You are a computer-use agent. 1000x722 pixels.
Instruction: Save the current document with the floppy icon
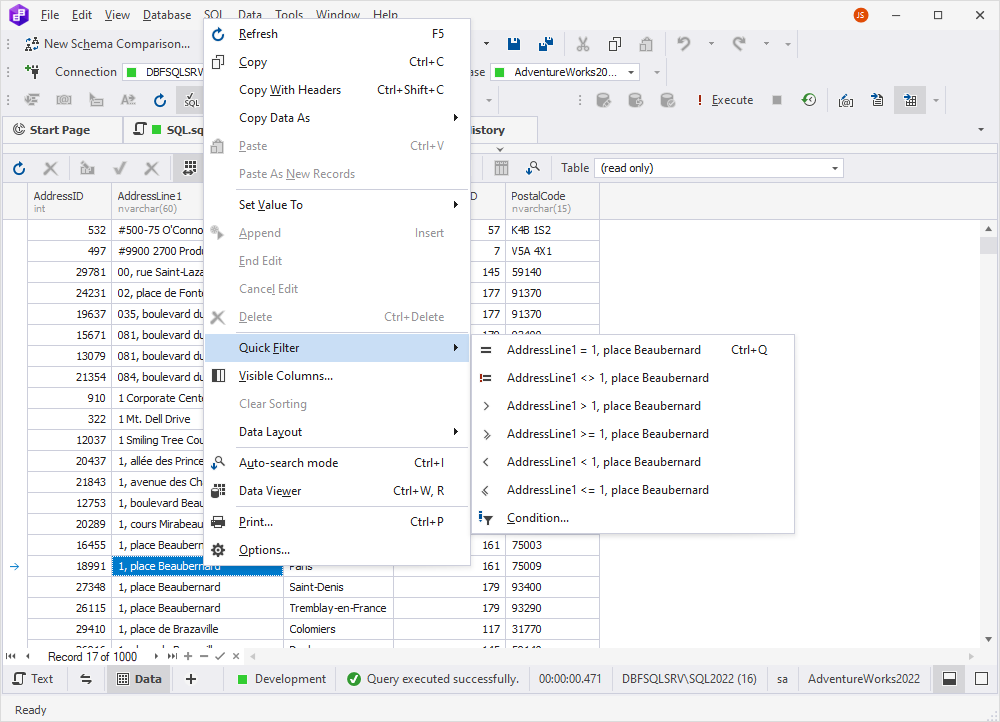point(514,44)
